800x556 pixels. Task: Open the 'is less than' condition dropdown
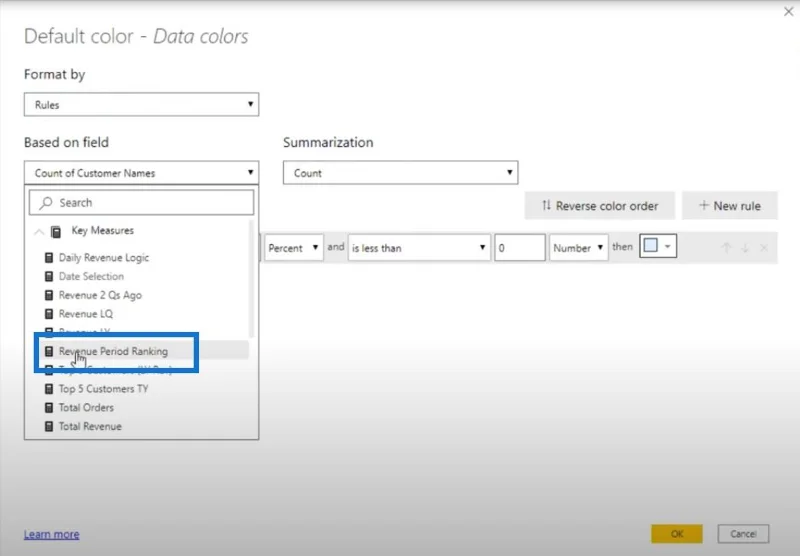point(419,248)
